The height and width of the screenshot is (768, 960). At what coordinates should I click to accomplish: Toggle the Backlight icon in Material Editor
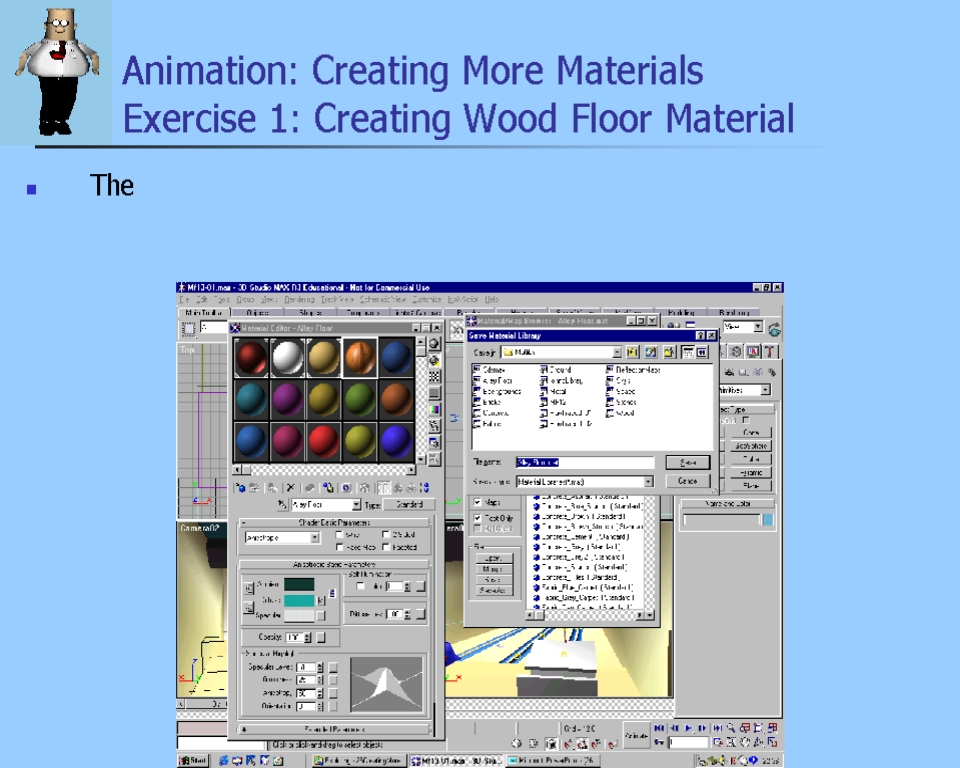tap(434, 360)
